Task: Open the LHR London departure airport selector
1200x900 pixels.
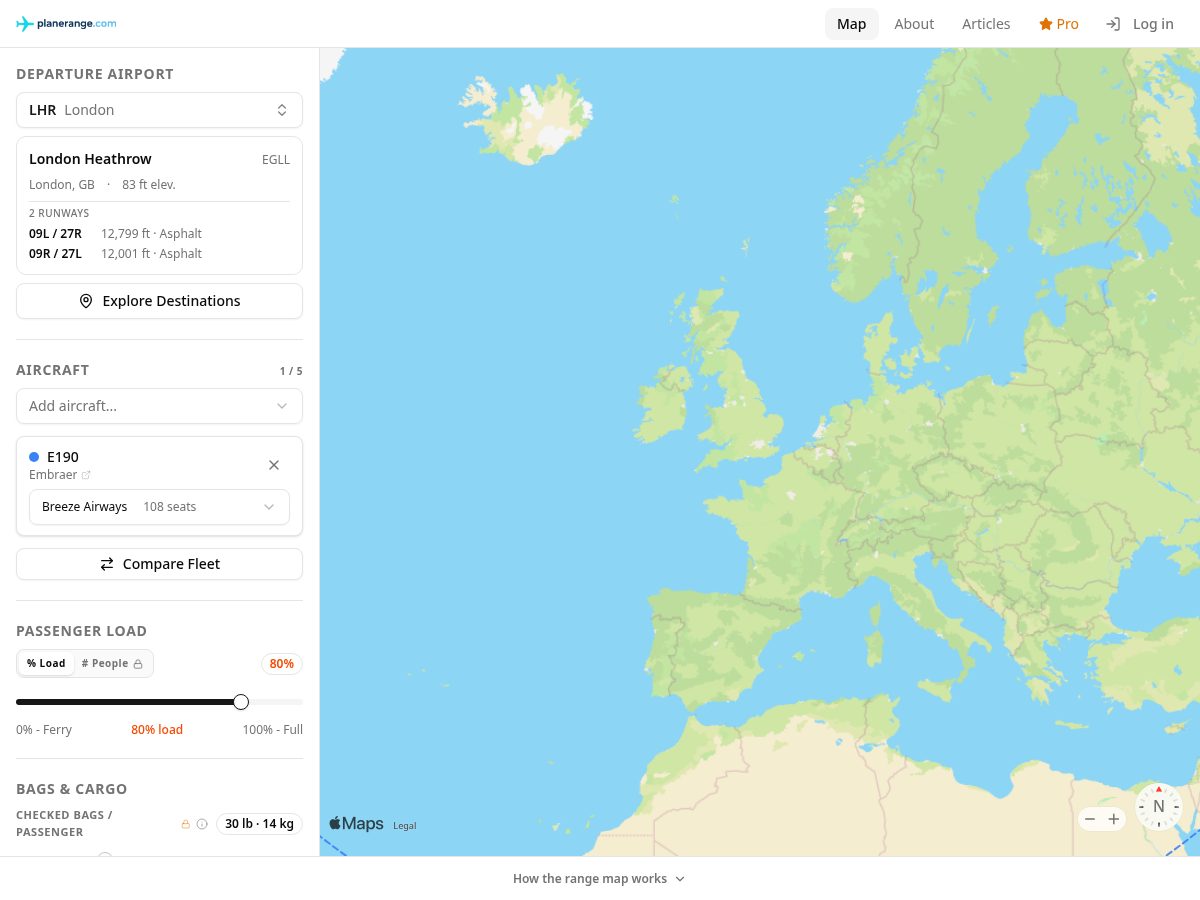Action: 159,110
